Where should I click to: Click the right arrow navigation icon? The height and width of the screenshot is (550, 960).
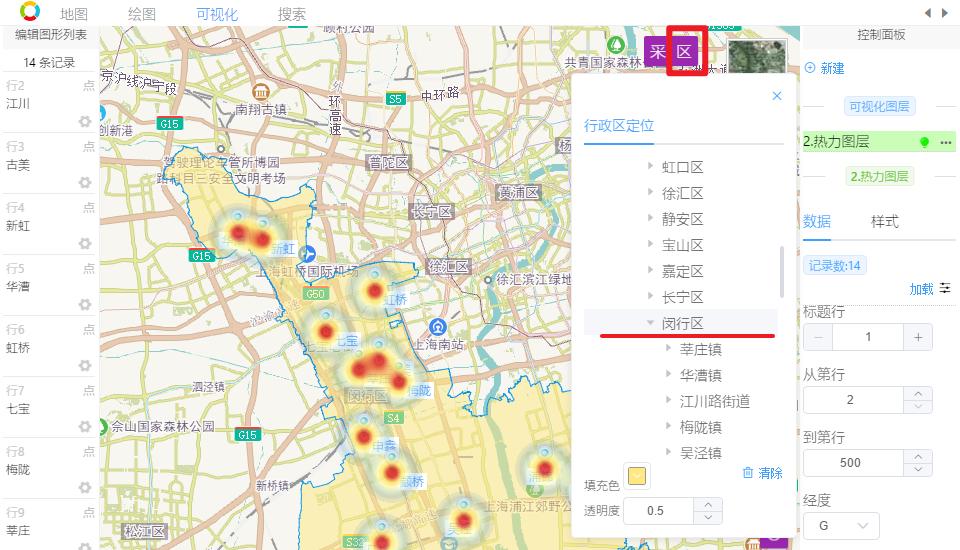click(x=945, y=13)
